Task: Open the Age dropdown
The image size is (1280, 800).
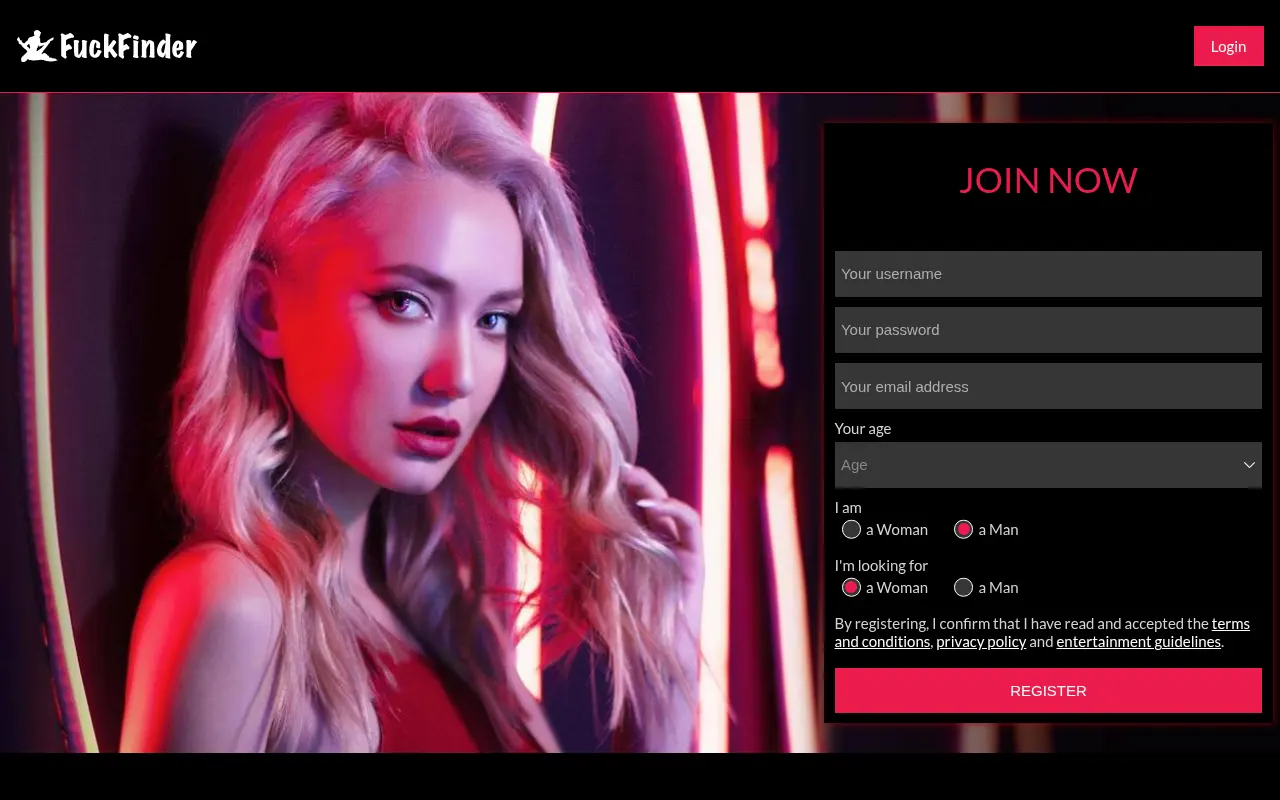Action: click(1048, 465)
